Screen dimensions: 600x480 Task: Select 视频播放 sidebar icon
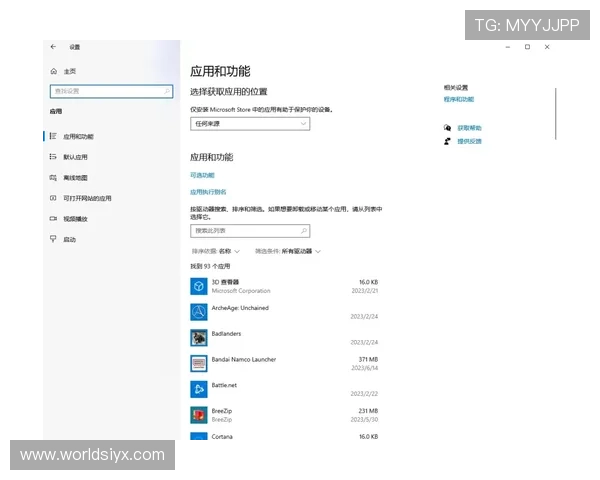[x=53, y=219]
